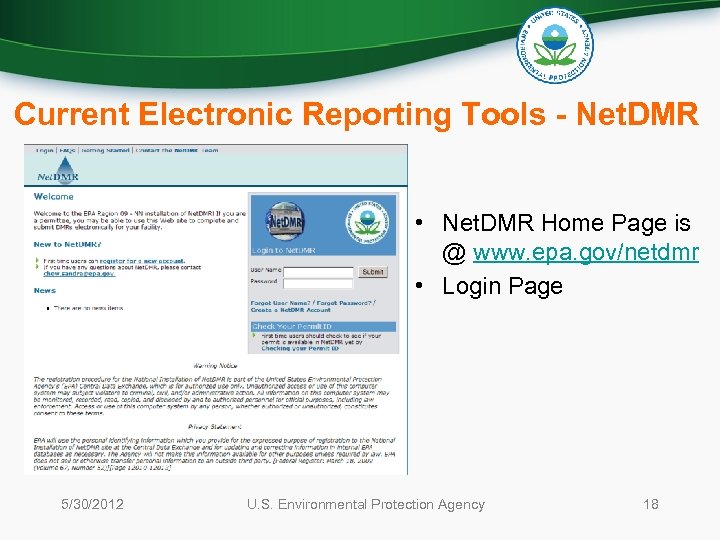Image resolution: width=720 pixels, height=540 pixels.
Task: Open Checking your Permit ID link
Action: click(300, 349)
